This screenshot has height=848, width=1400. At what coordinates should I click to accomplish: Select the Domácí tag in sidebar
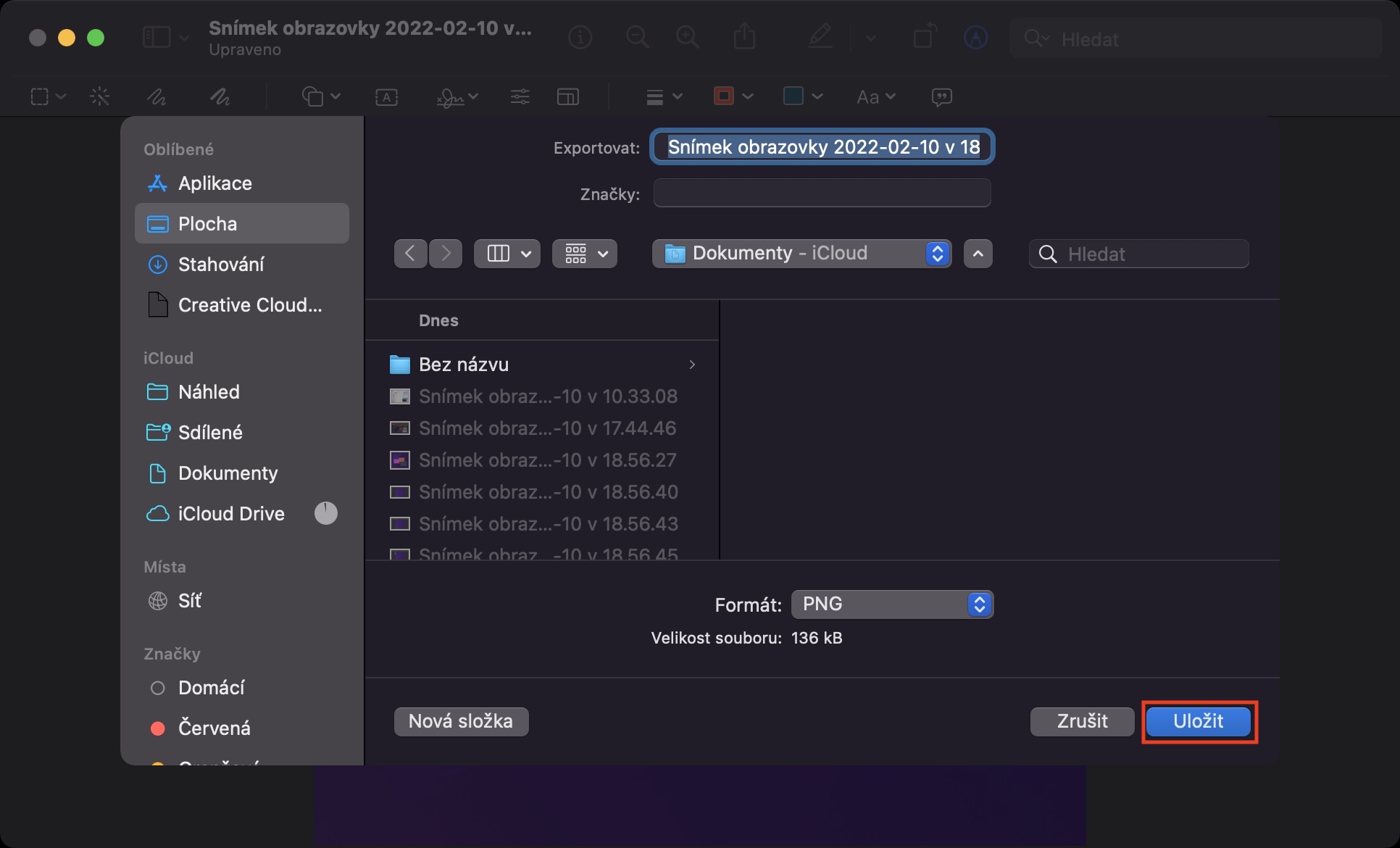211,687
